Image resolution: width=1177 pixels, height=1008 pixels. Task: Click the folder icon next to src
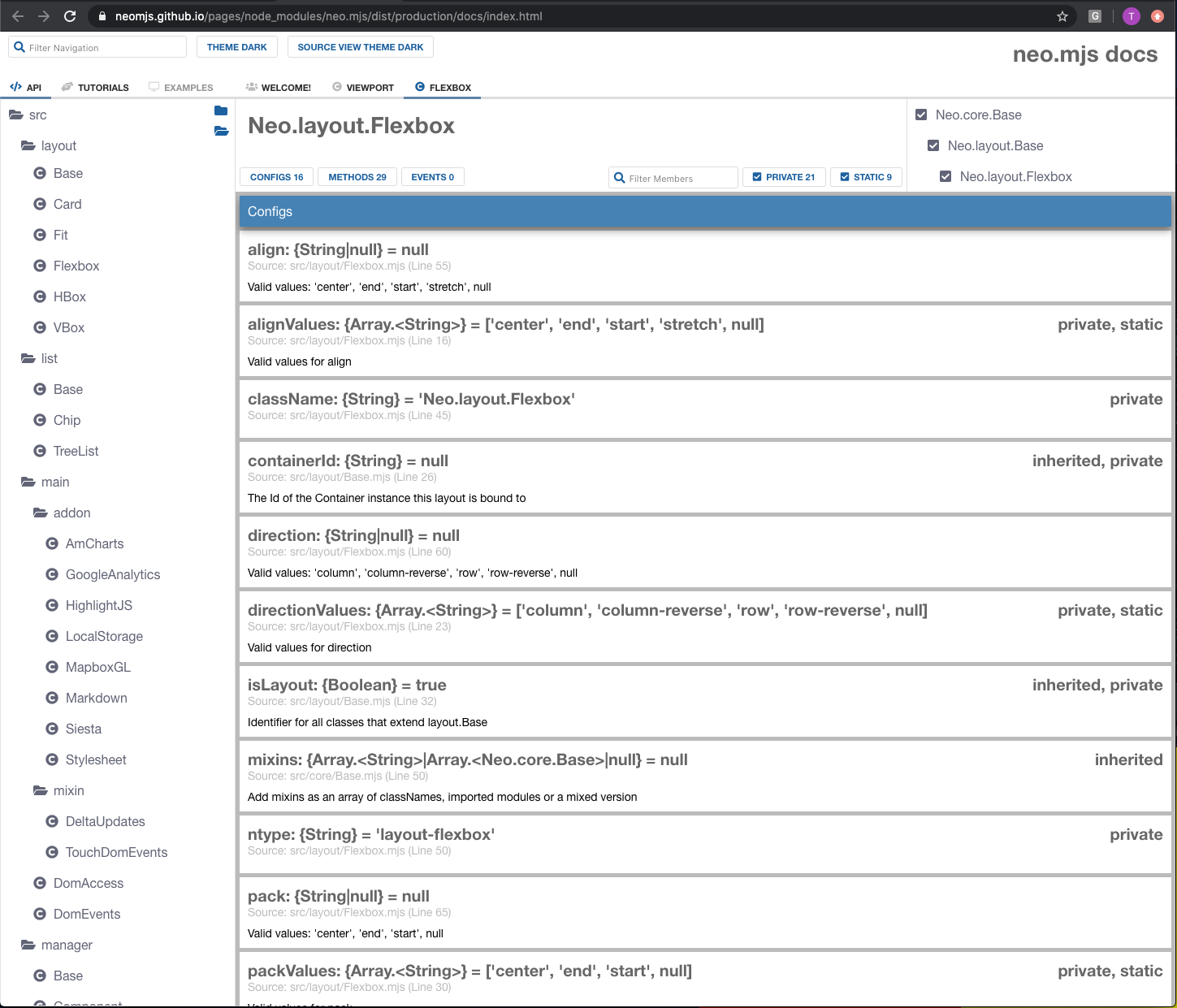point(16,115)
